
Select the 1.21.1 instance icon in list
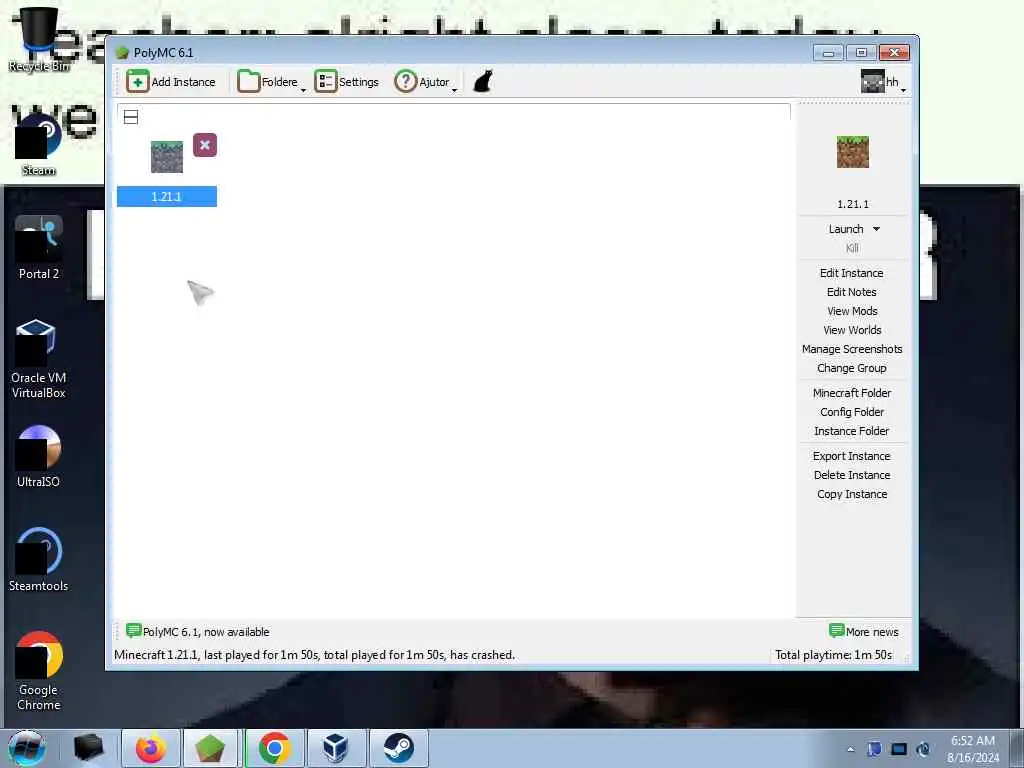coord(167,157)
